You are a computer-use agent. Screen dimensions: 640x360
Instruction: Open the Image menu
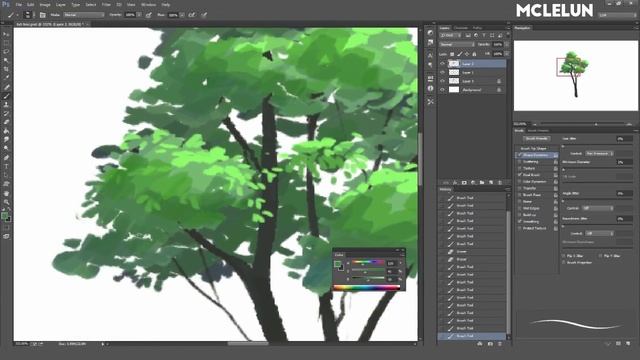[x=45, y=4]
